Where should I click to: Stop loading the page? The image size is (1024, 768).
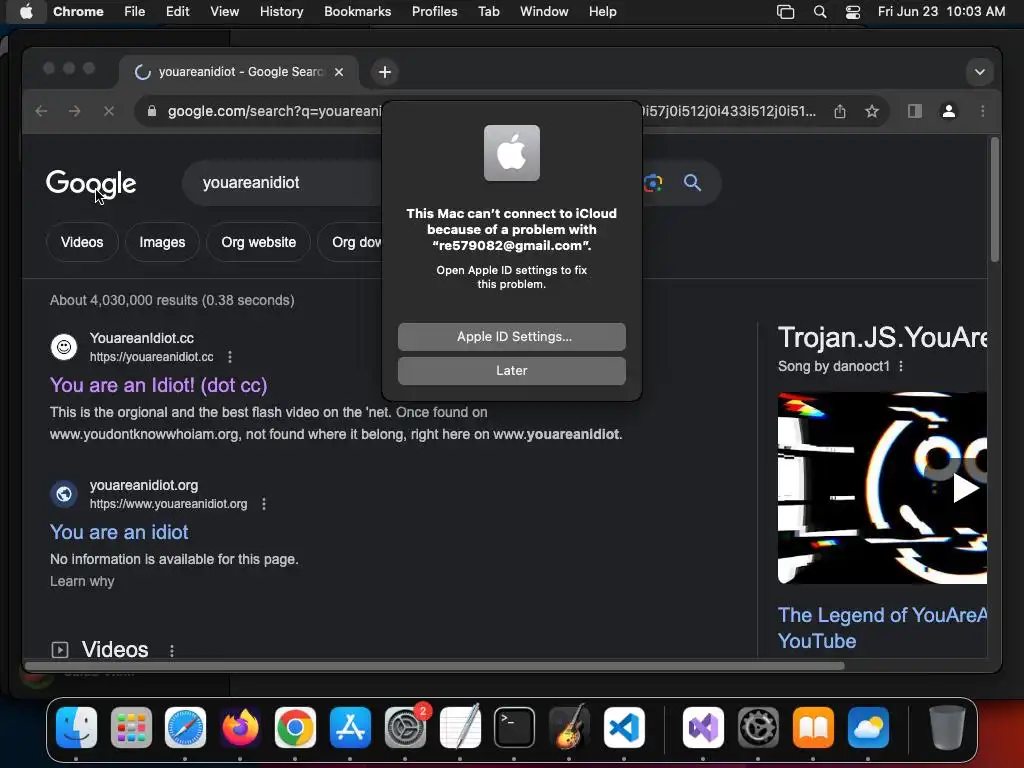pyautogui.click(x=109, y=112)
